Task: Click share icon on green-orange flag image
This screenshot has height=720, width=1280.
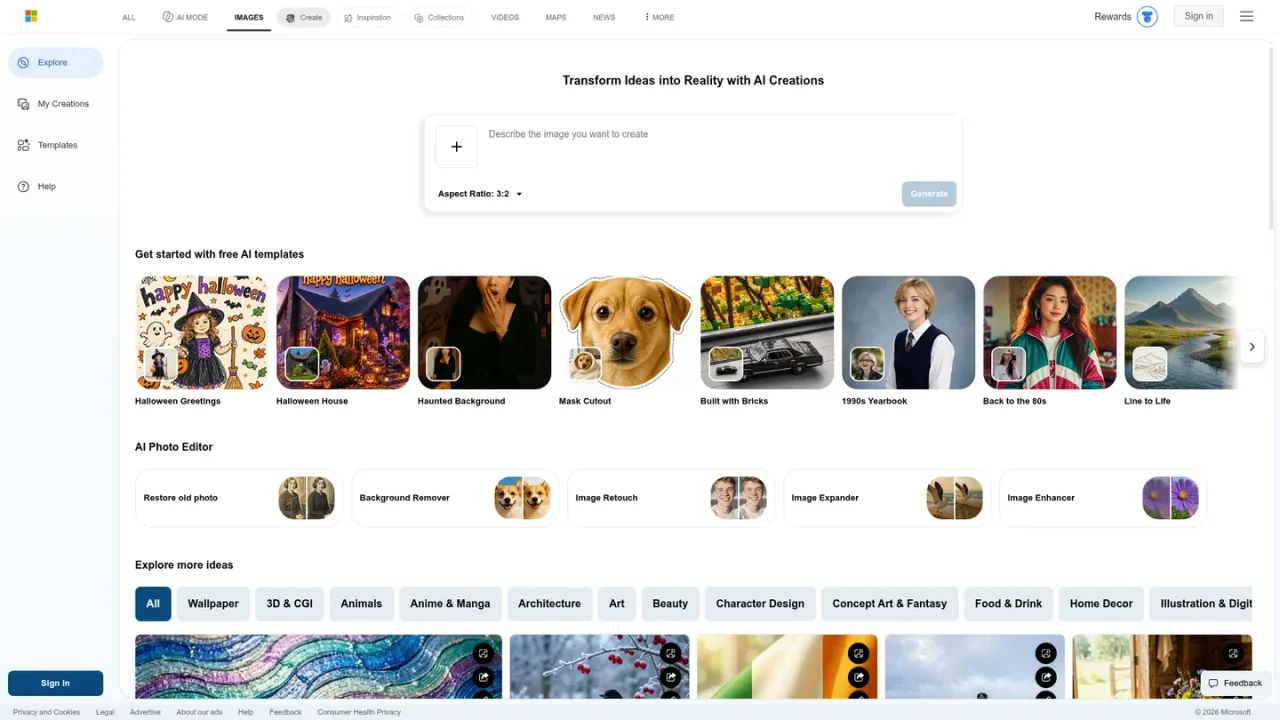Action: 858,678
